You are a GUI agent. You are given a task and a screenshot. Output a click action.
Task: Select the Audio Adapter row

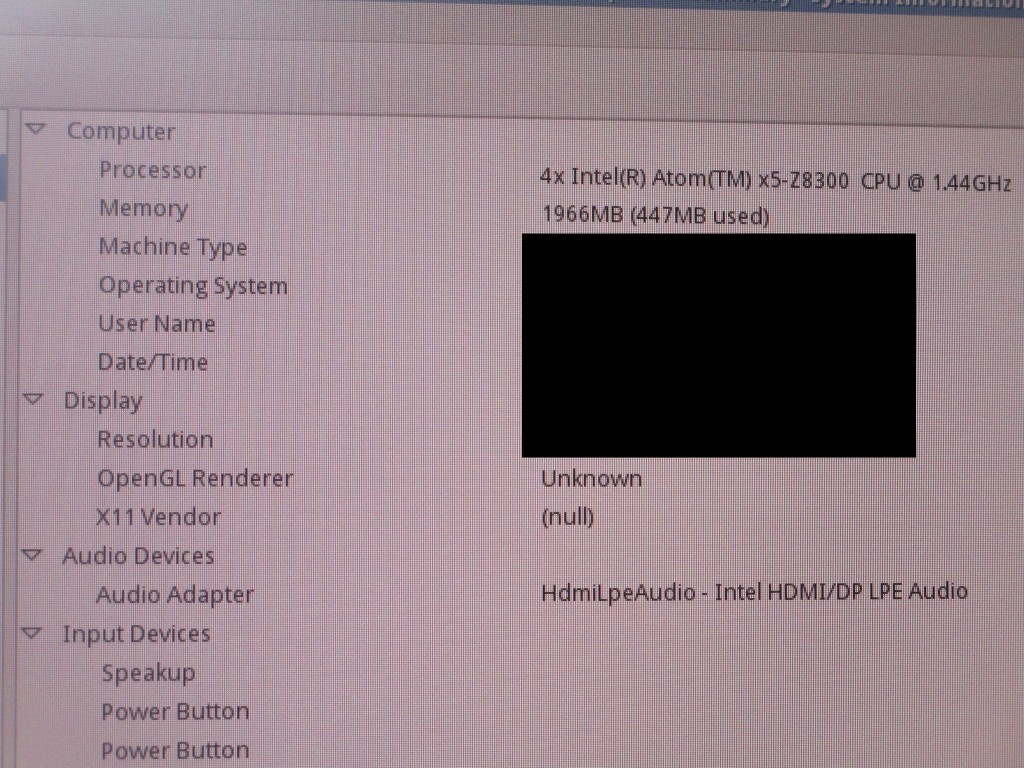175,595
